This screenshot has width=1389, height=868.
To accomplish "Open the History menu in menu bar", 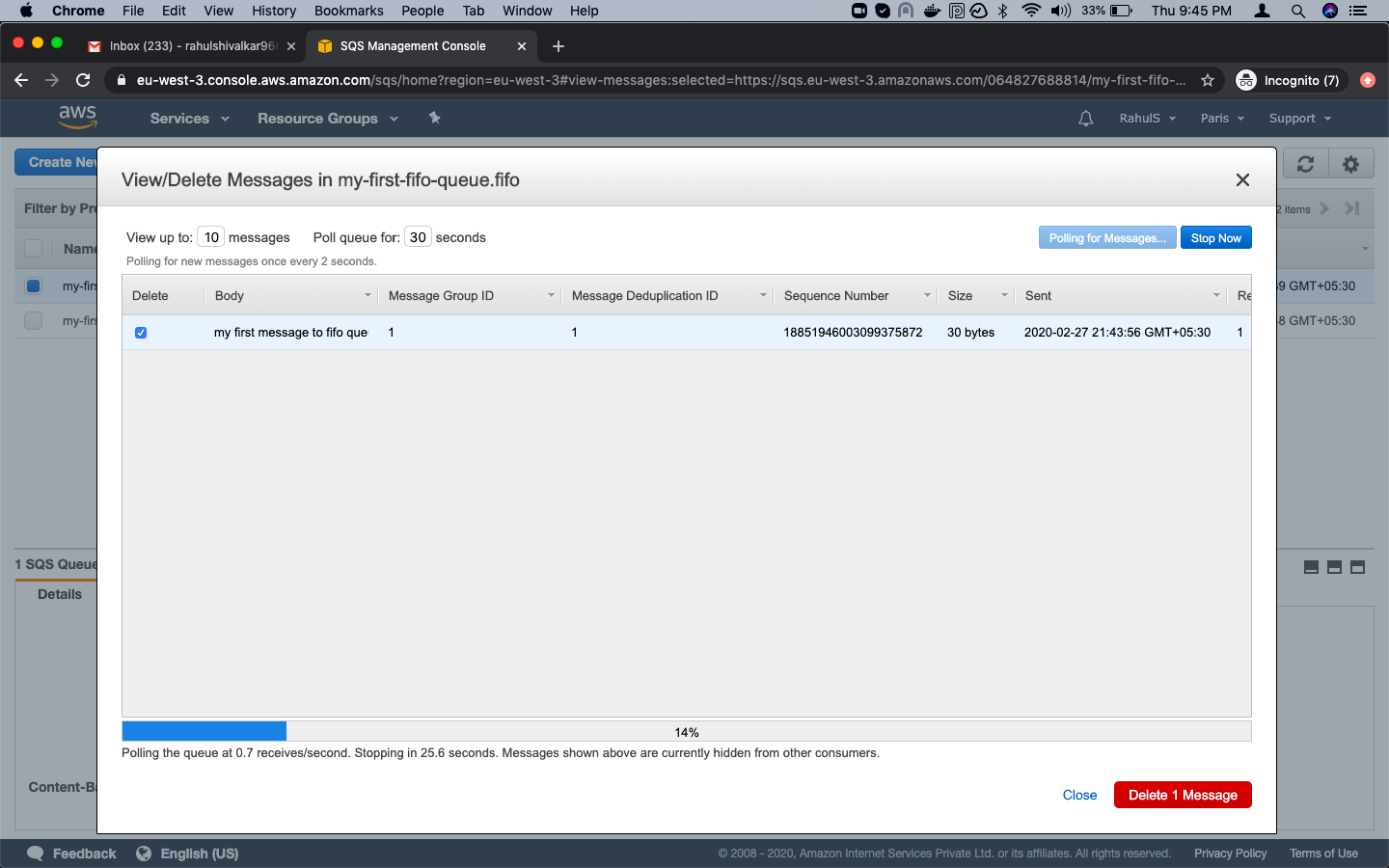I will [274, 11].
